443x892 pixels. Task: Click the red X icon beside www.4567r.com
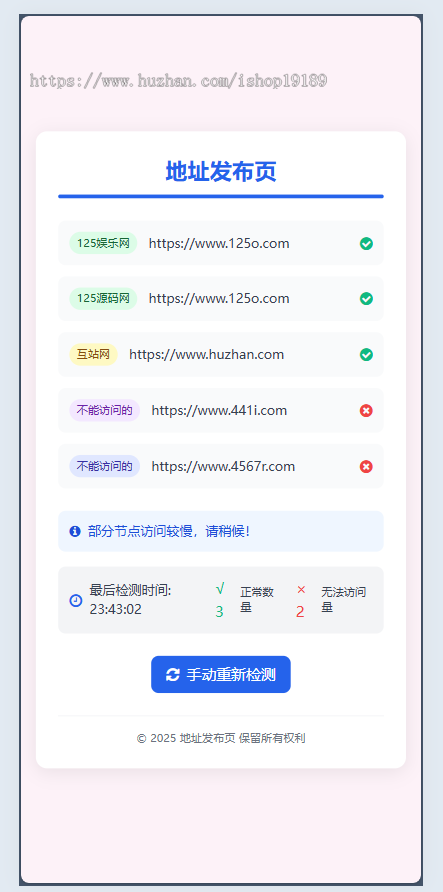pyautogui.click(x=366, y=466)
